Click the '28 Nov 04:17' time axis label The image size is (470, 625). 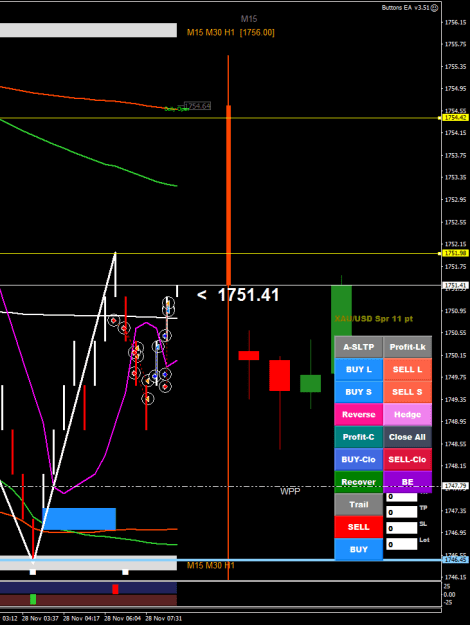[x=81, y=619]
